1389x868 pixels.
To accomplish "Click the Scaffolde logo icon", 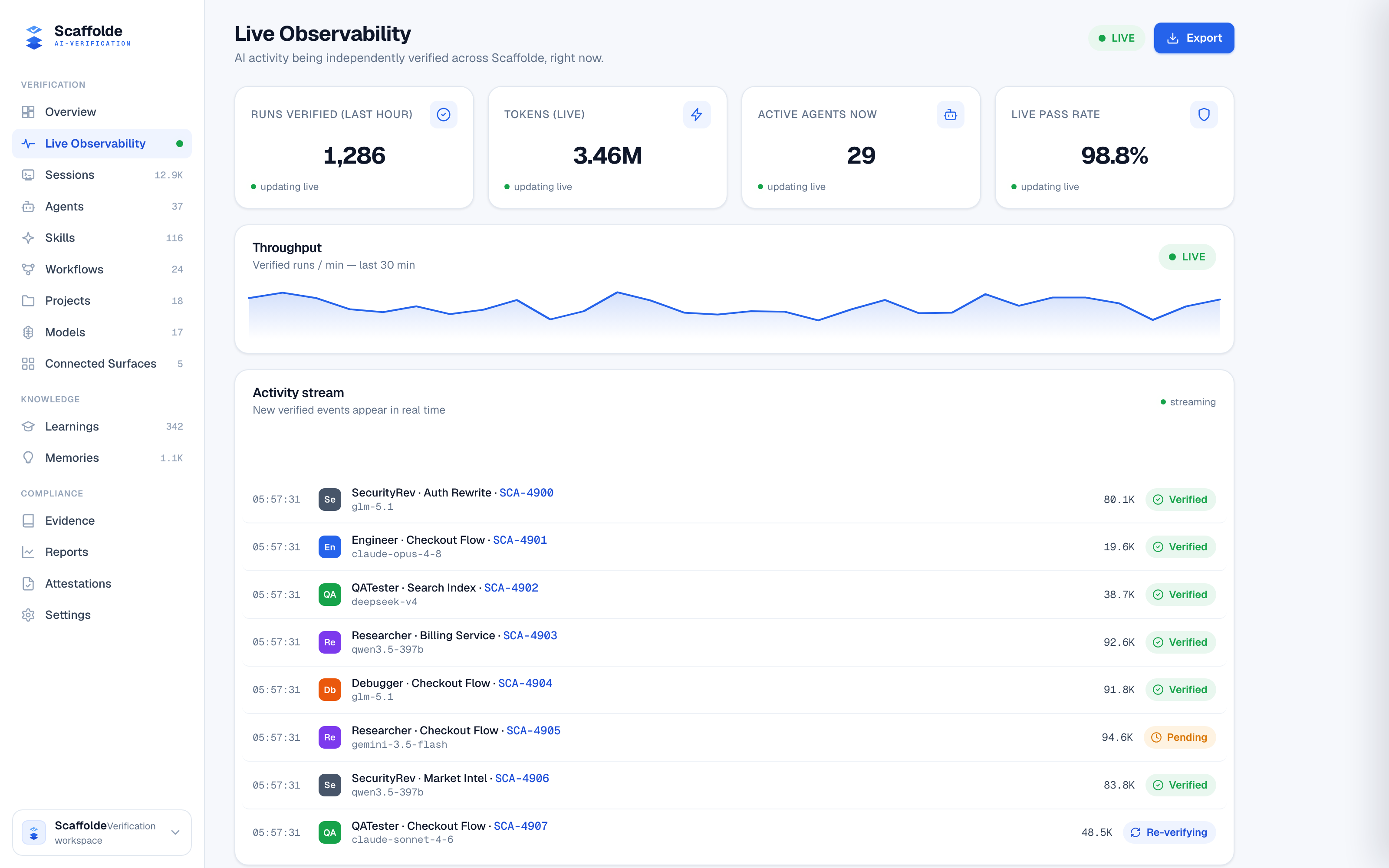I will [x=34, y=37].
